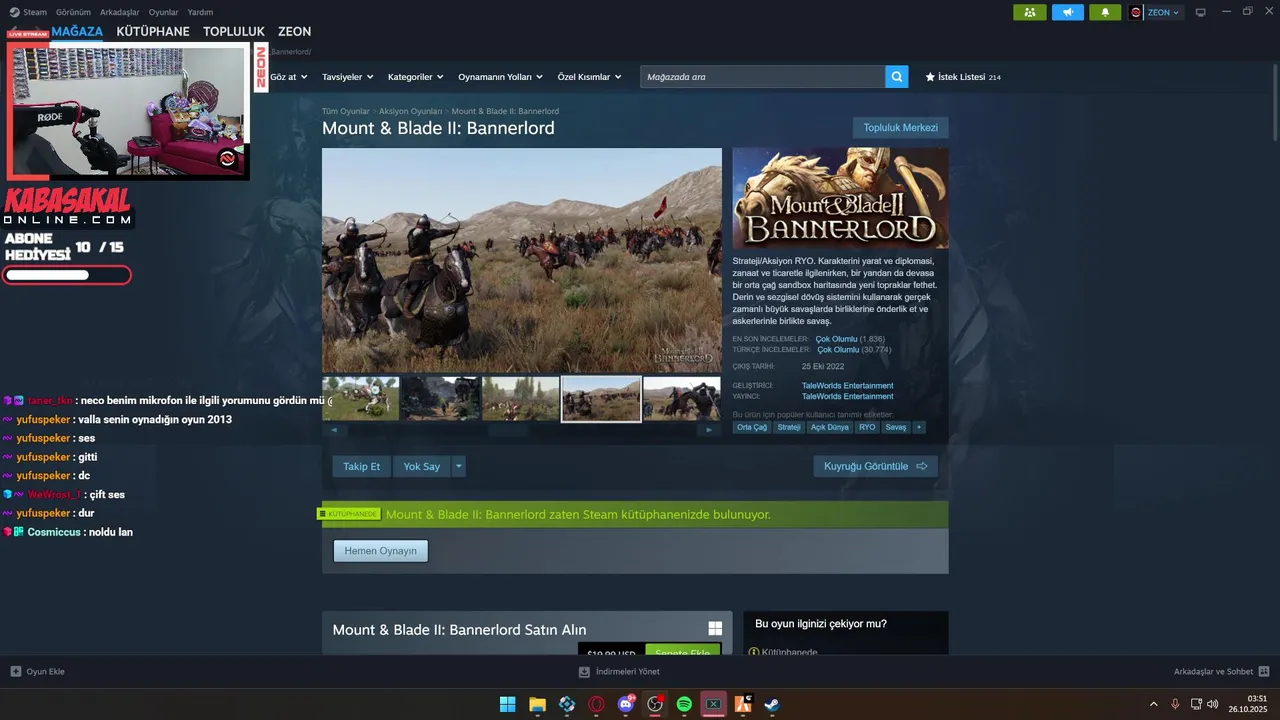Click the Oyun Ekle plus icon

[x=15, y=671]
